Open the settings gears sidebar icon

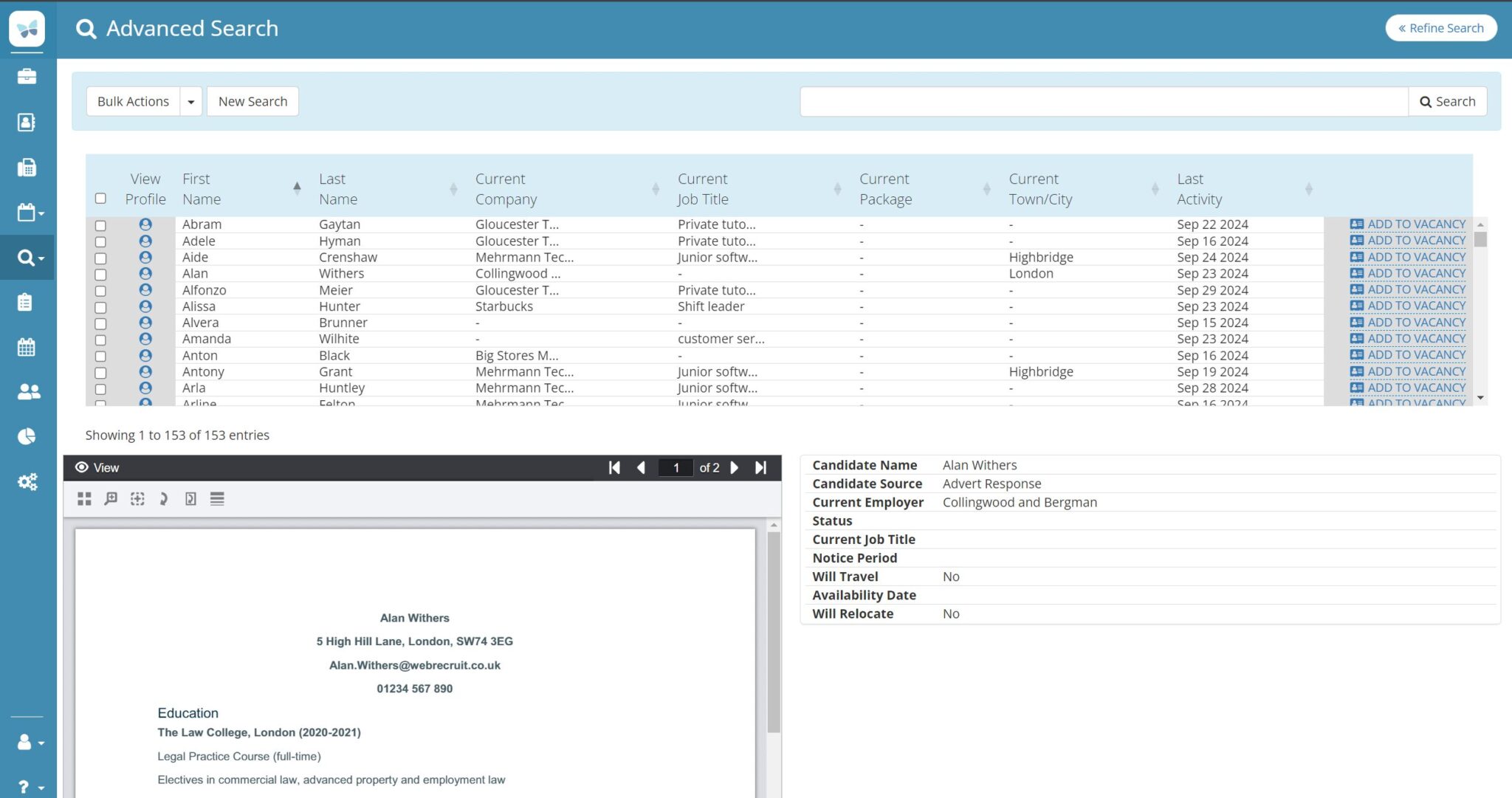(x=27, y=482)
